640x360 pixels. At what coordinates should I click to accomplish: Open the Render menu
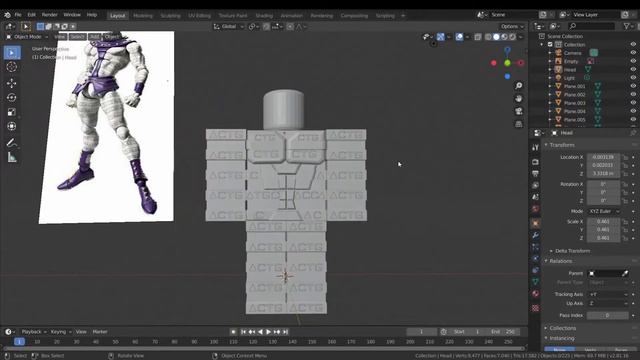tap(49, 15)
